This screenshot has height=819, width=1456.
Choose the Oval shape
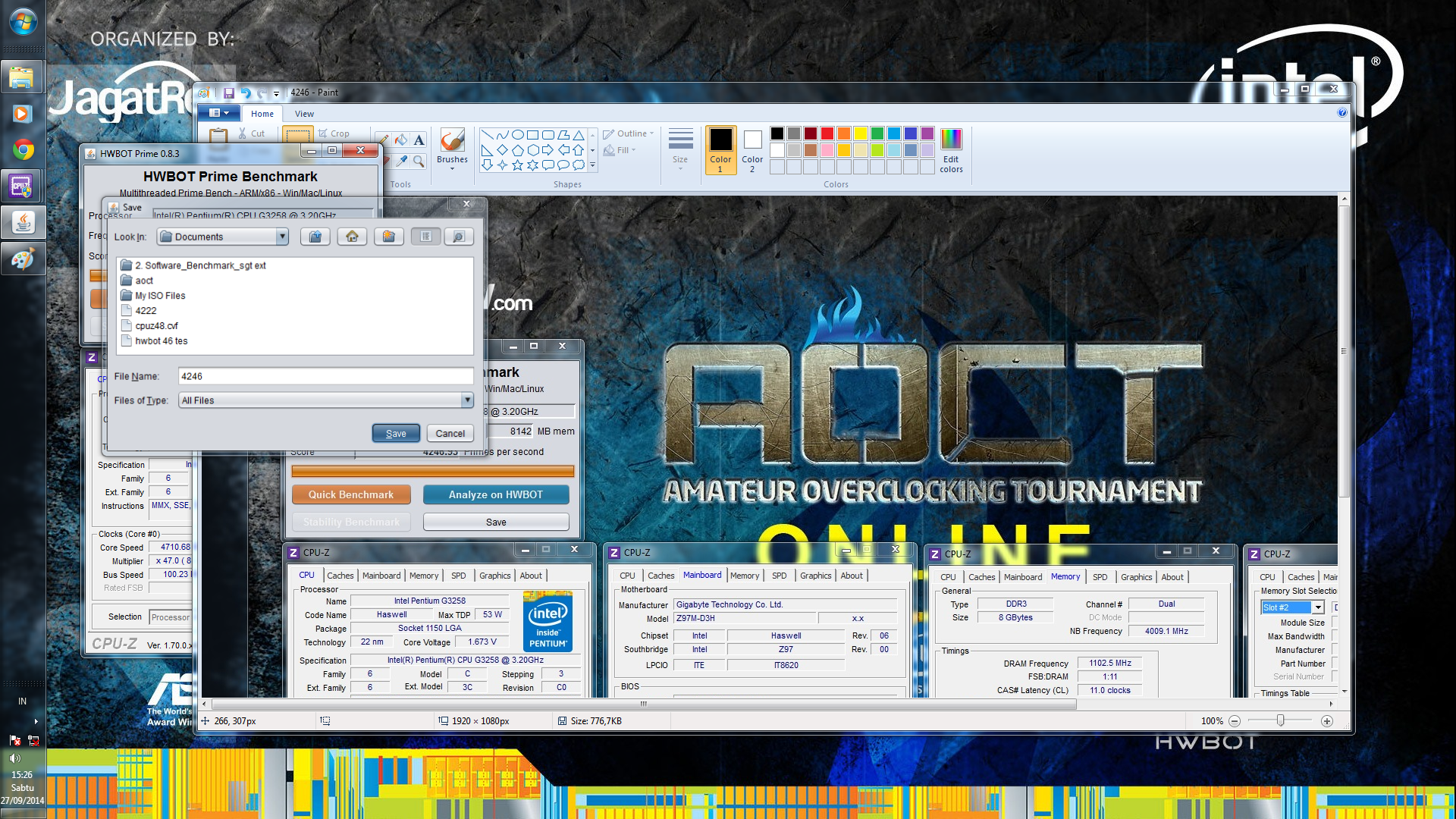pyautogui.click(x=517, y=134)
